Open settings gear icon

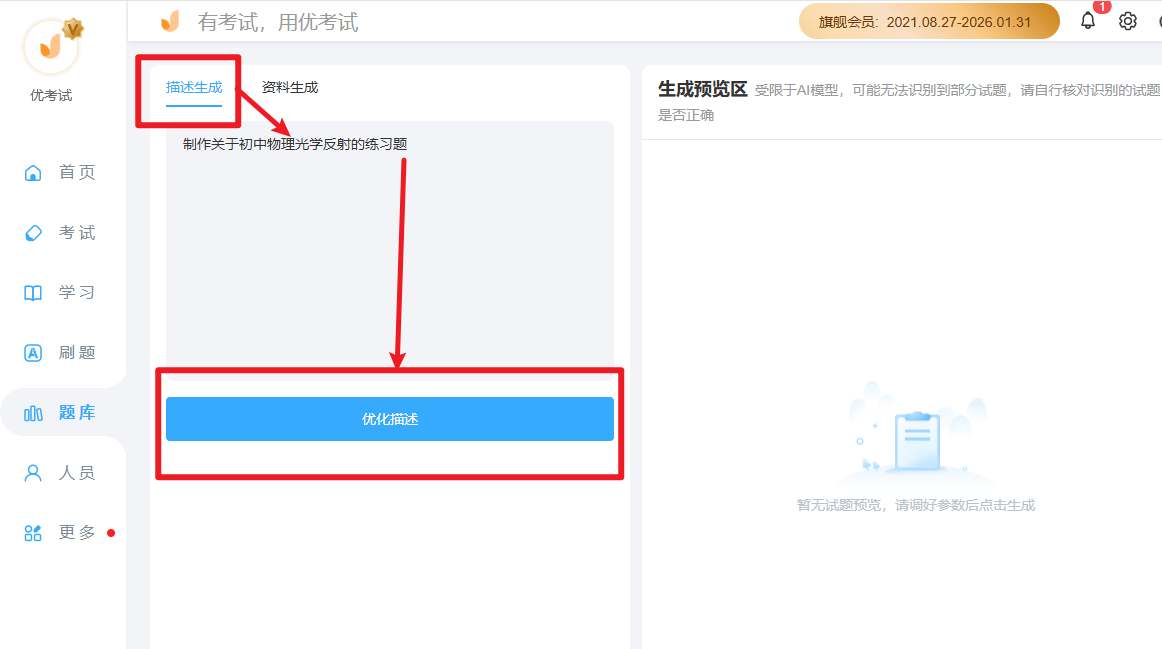pyautogui.click(x=1128, y=21)
